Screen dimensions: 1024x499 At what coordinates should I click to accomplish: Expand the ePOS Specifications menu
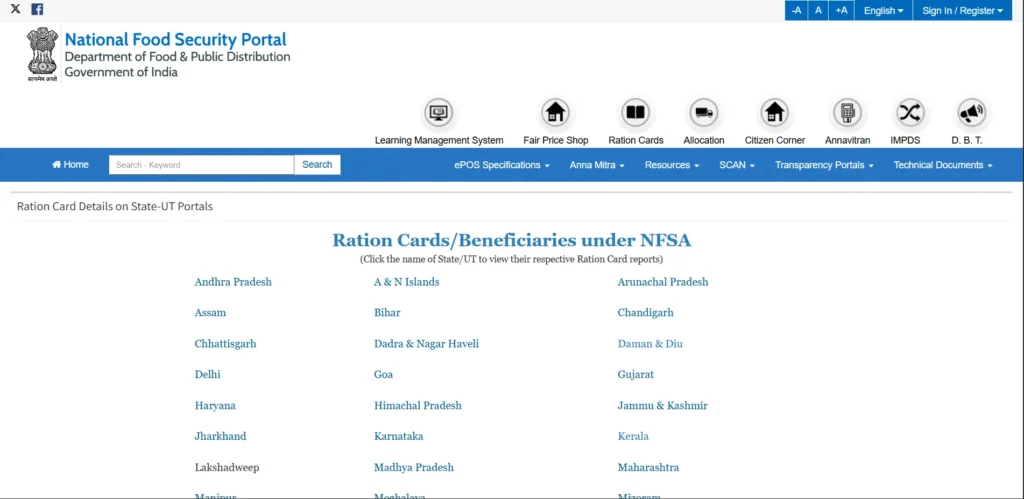coord(502,165)
